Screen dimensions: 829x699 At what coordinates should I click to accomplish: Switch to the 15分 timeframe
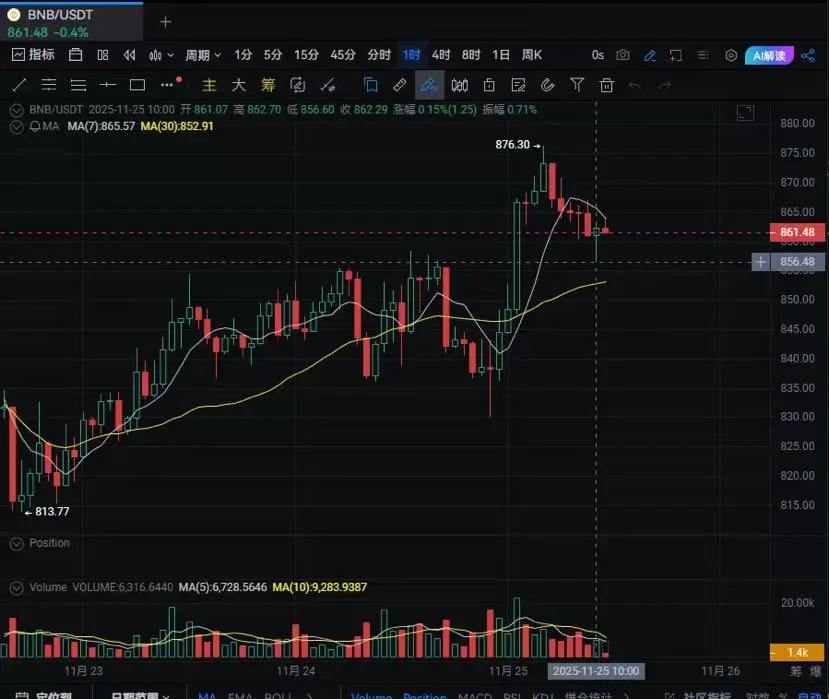(307, 55)
